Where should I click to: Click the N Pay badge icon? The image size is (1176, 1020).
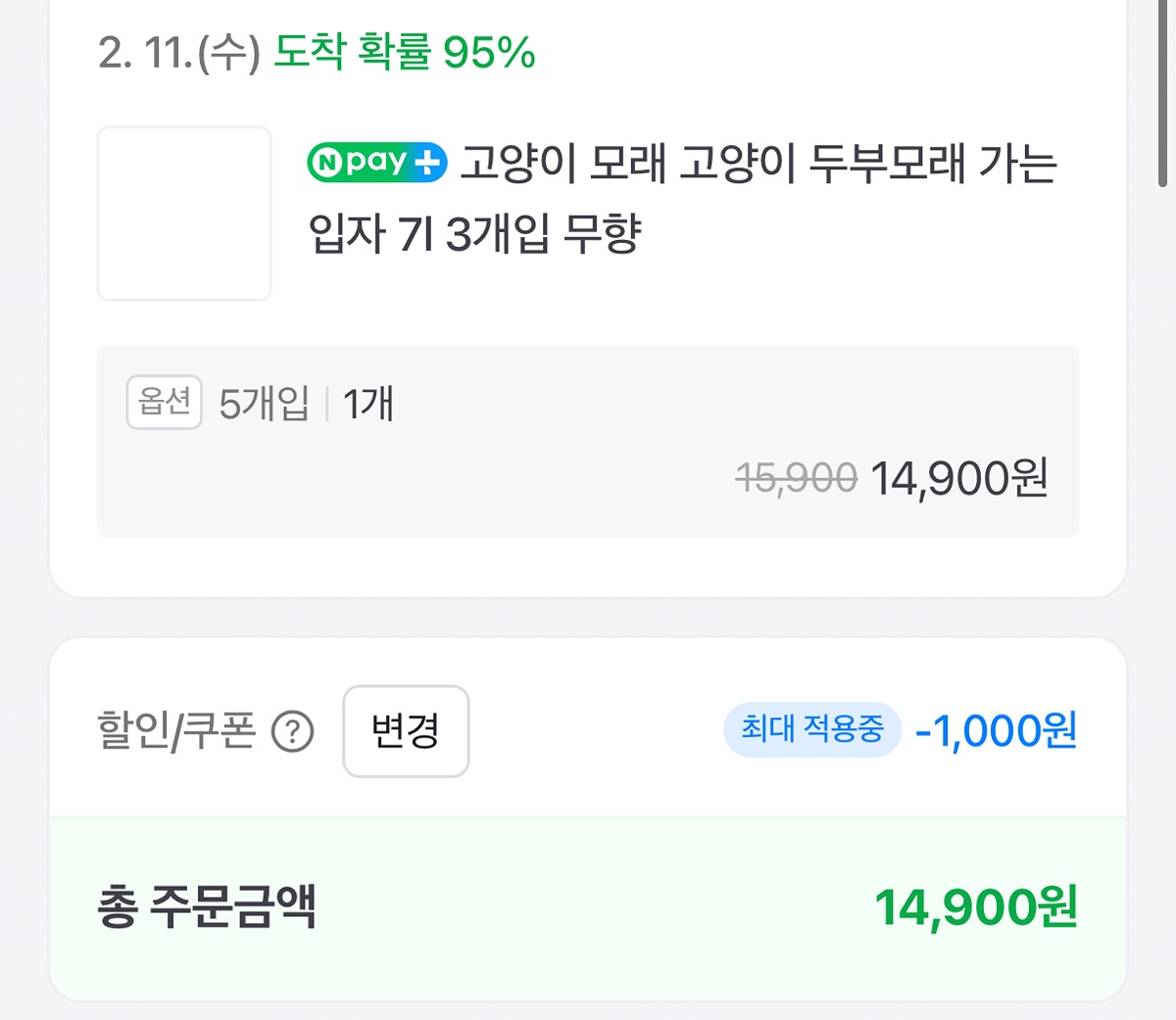[375, 162]
